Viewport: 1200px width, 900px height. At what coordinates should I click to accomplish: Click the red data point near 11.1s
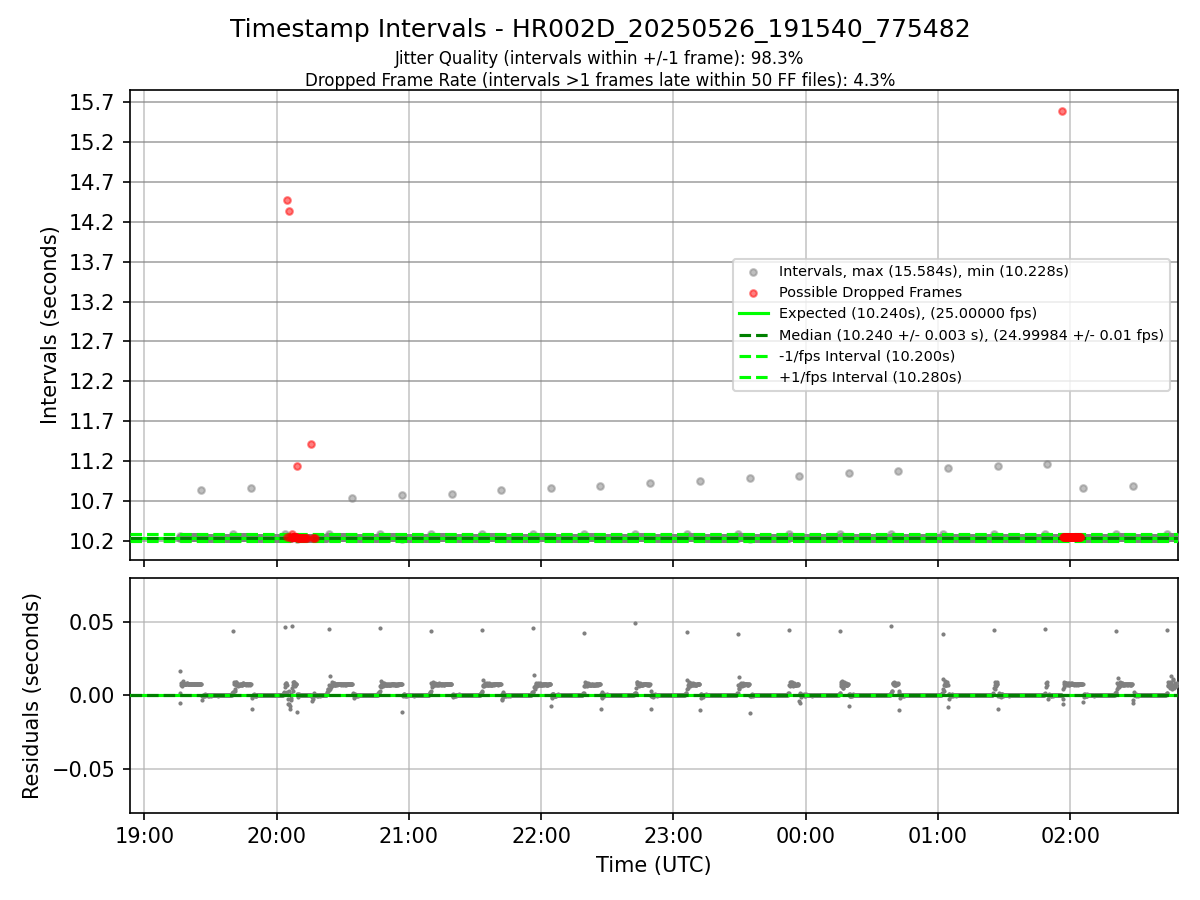coord(297,466)
